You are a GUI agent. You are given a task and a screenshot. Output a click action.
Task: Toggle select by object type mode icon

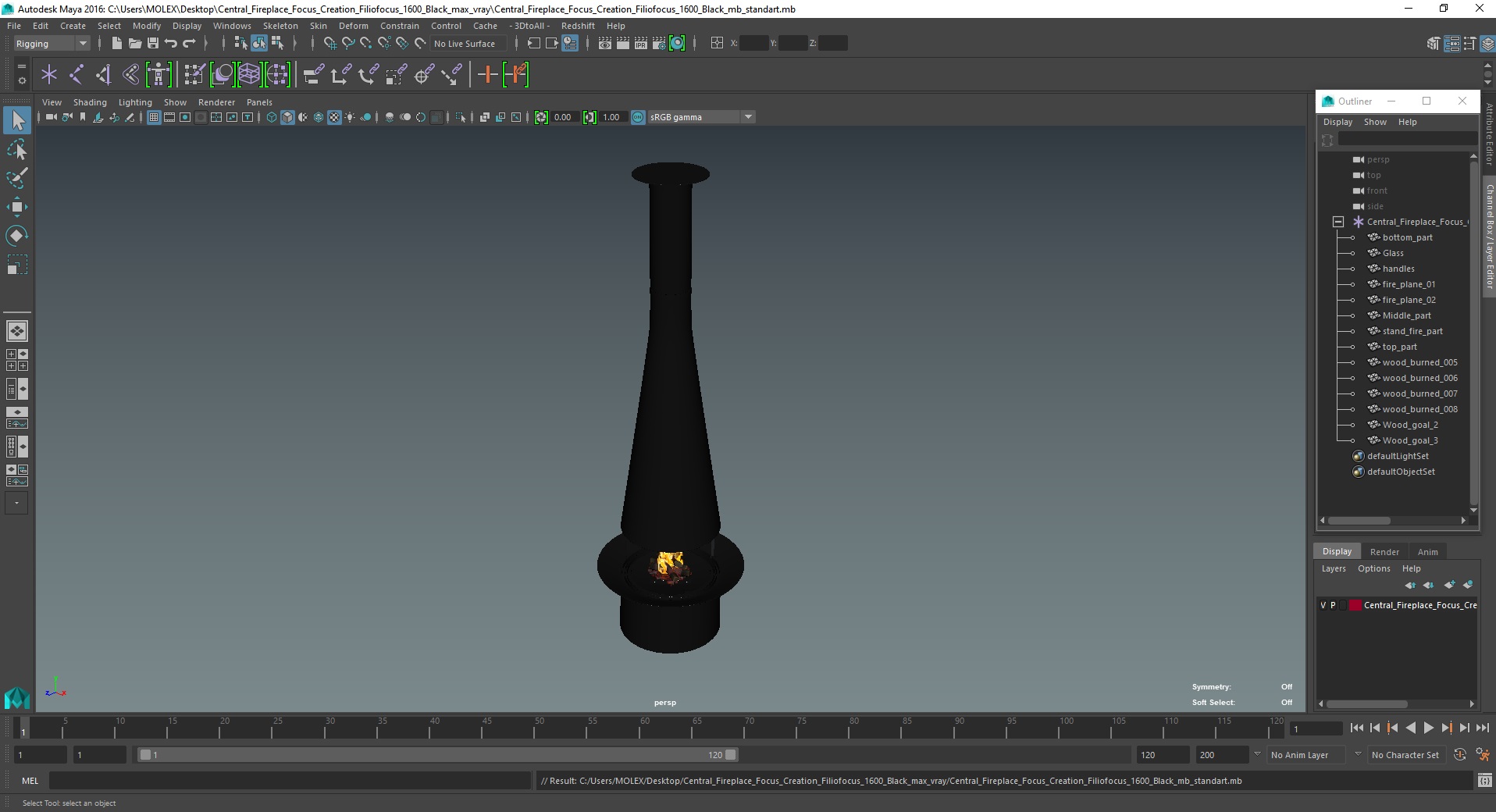tap(259, 44)
